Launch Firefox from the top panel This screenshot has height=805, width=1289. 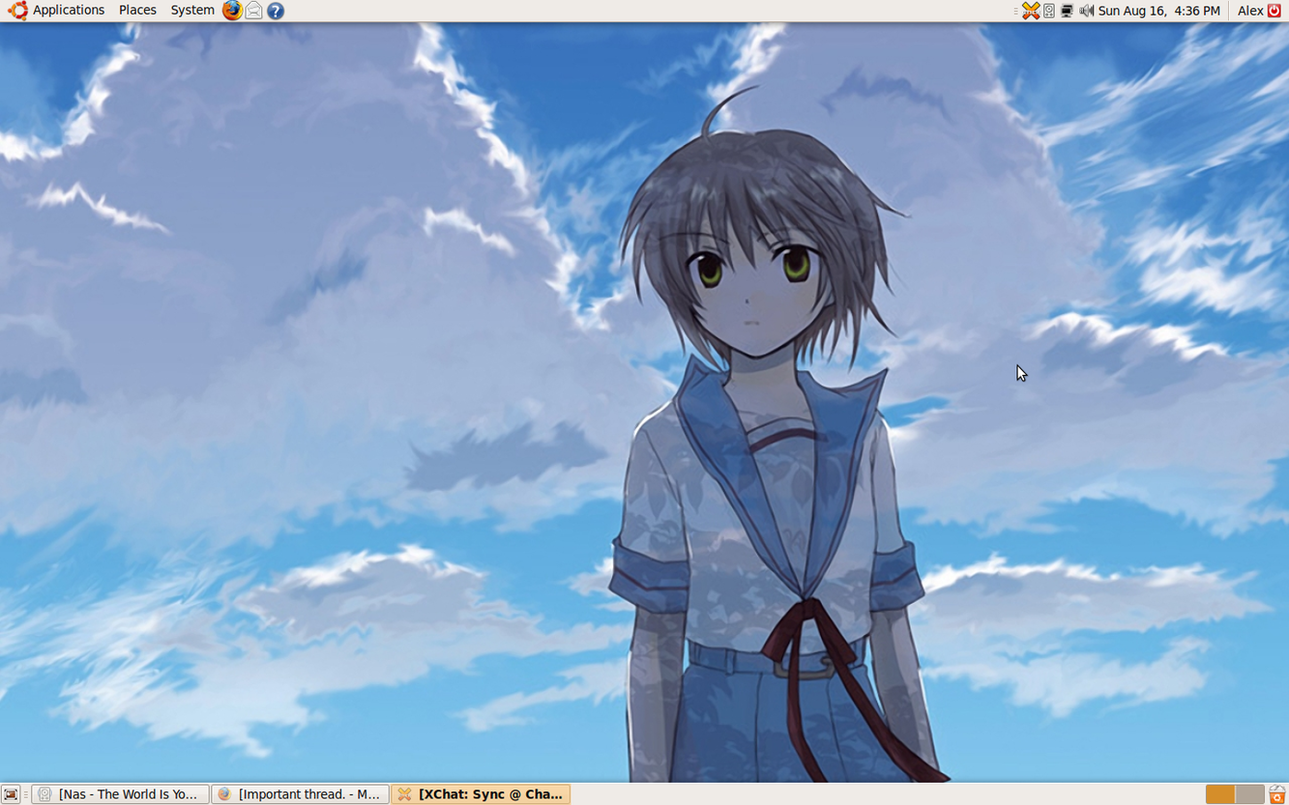point(232,10)
